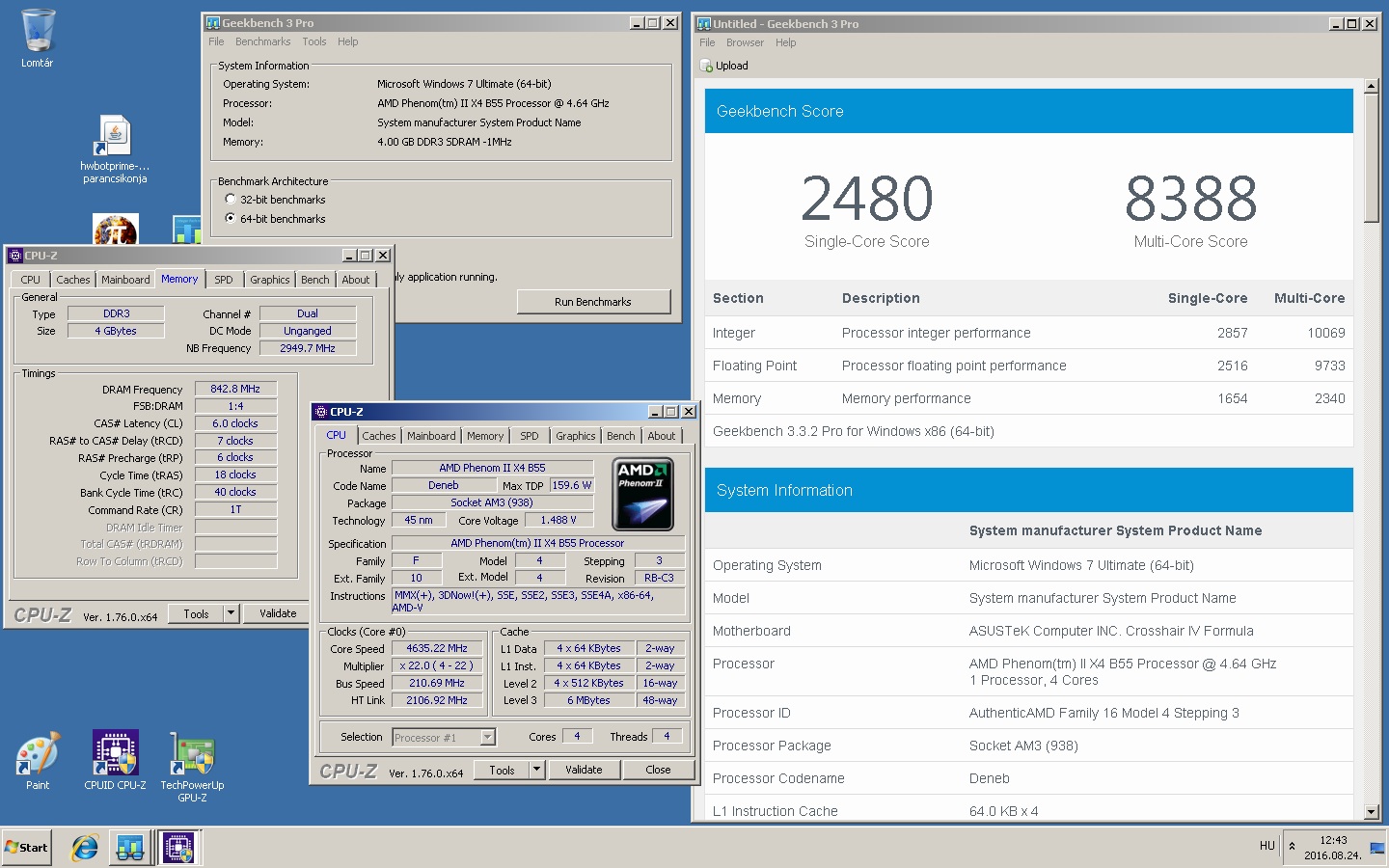Screen dimensions: 1389x868
Task: Click Validate button in Memory CPU-Z window
Action: 278,613
